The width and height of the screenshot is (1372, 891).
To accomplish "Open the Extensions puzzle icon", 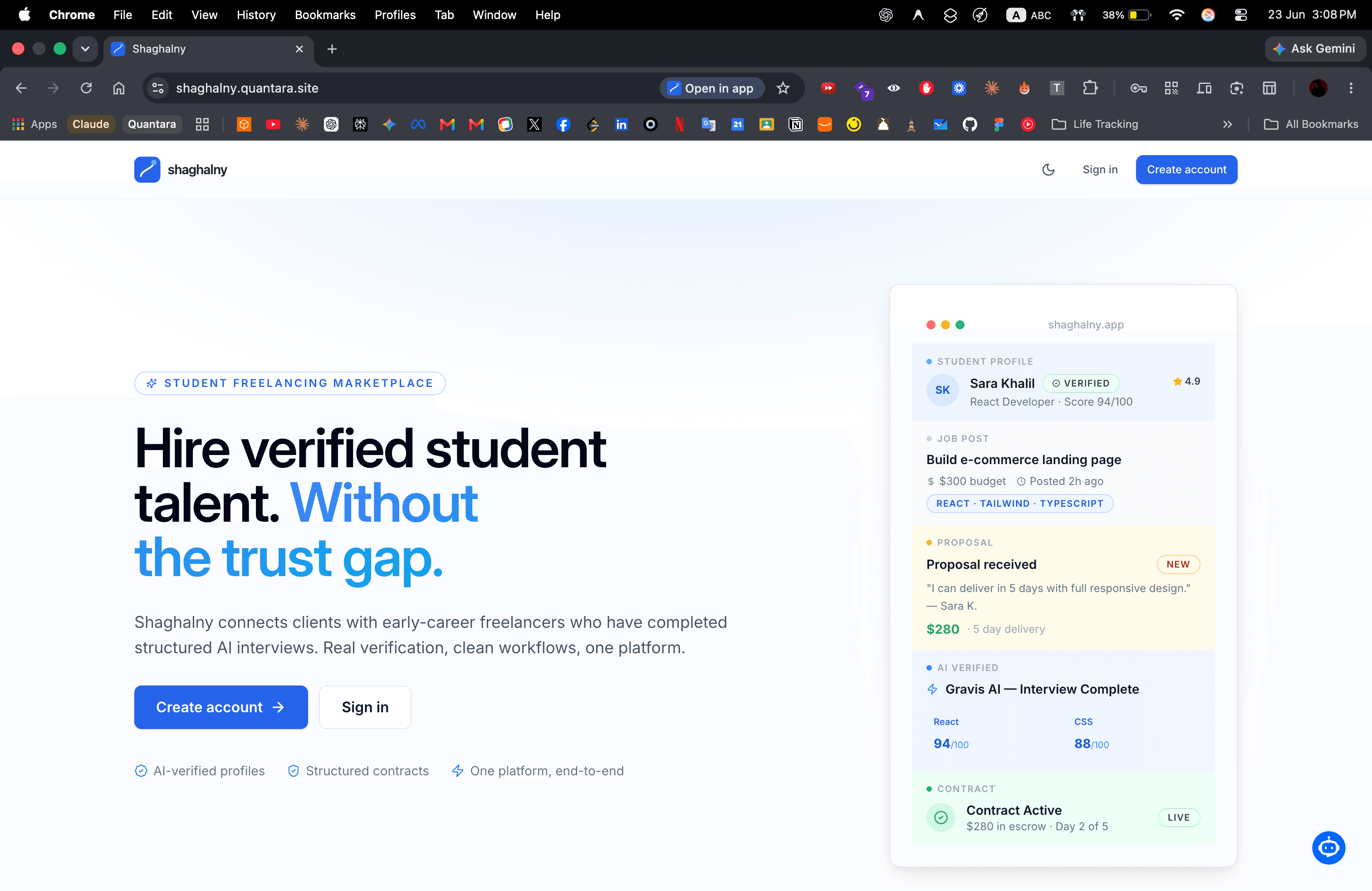I will (x=1089, y=88).
